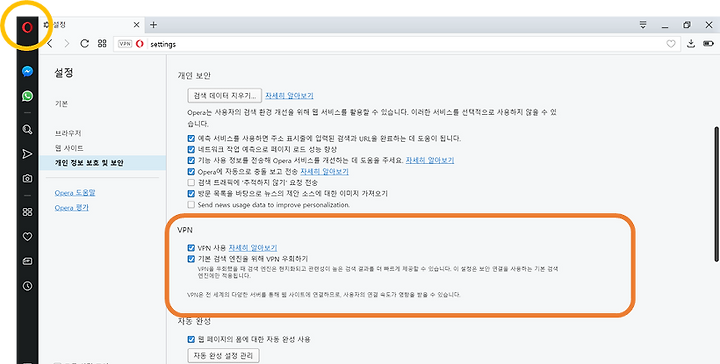Open Speed Dial grid in sidebar
Viewport: 720px width, 364px height.
tap(28, 212)
